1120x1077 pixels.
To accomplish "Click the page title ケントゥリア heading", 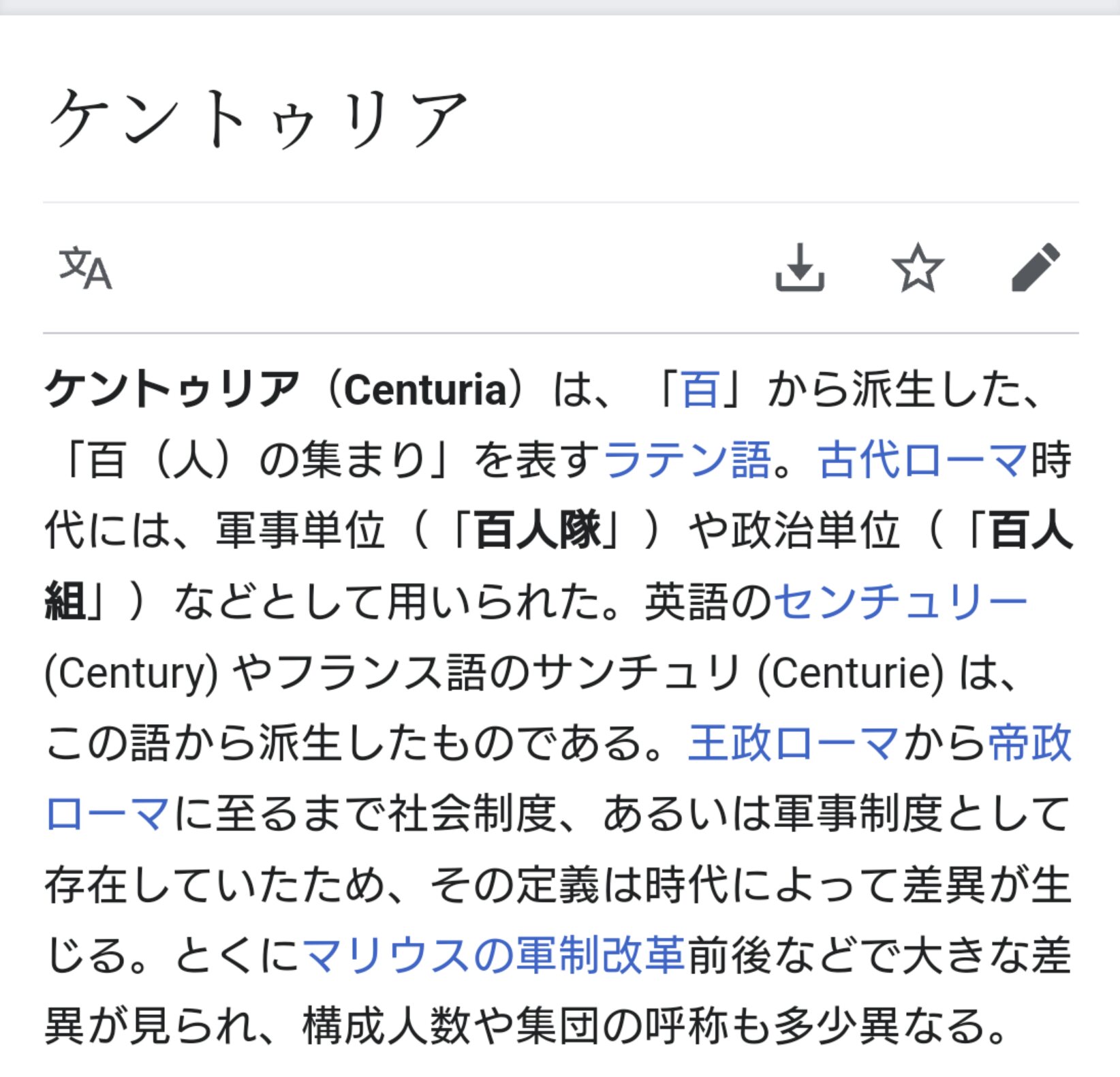I will (258, 119).
